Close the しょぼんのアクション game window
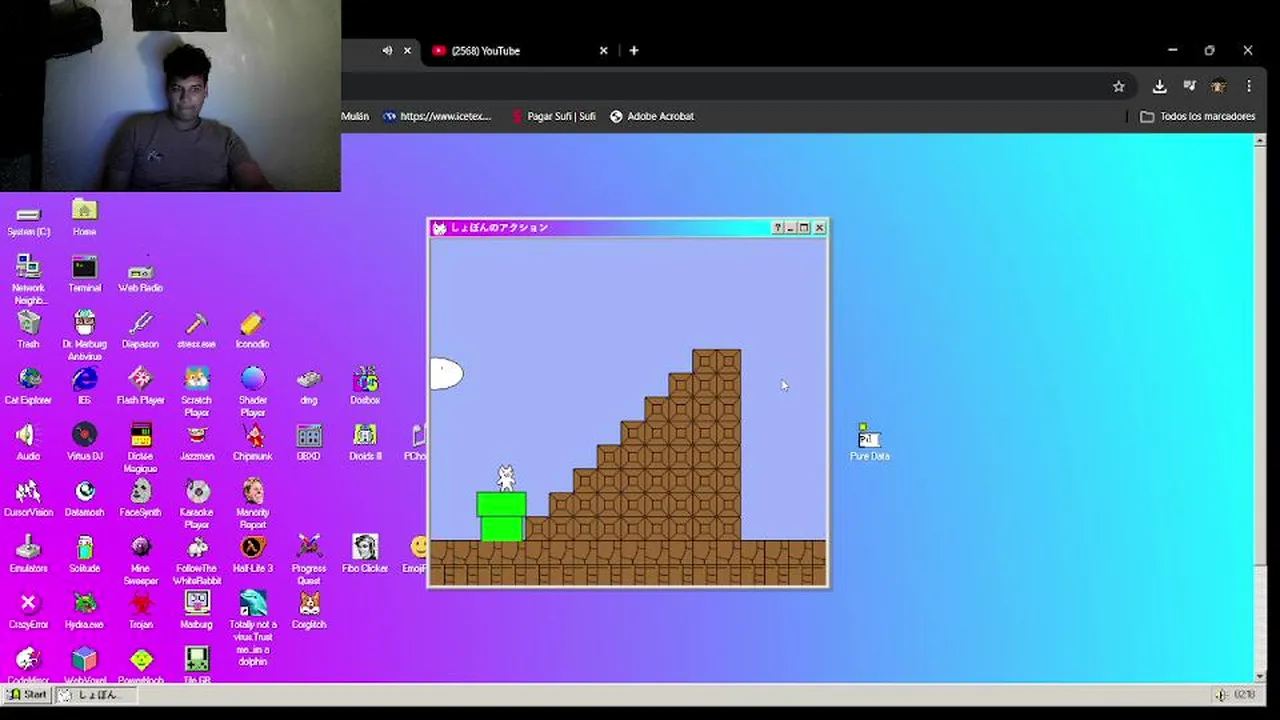 tap(819, 228)
